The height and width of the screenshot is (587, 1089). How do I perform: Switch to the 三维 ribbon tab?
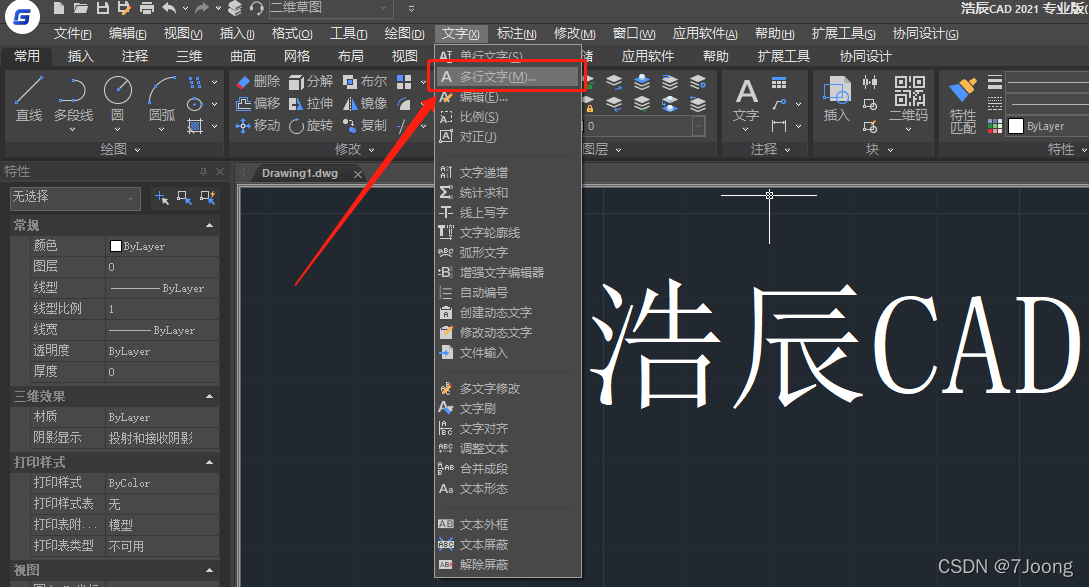(189, 56)
